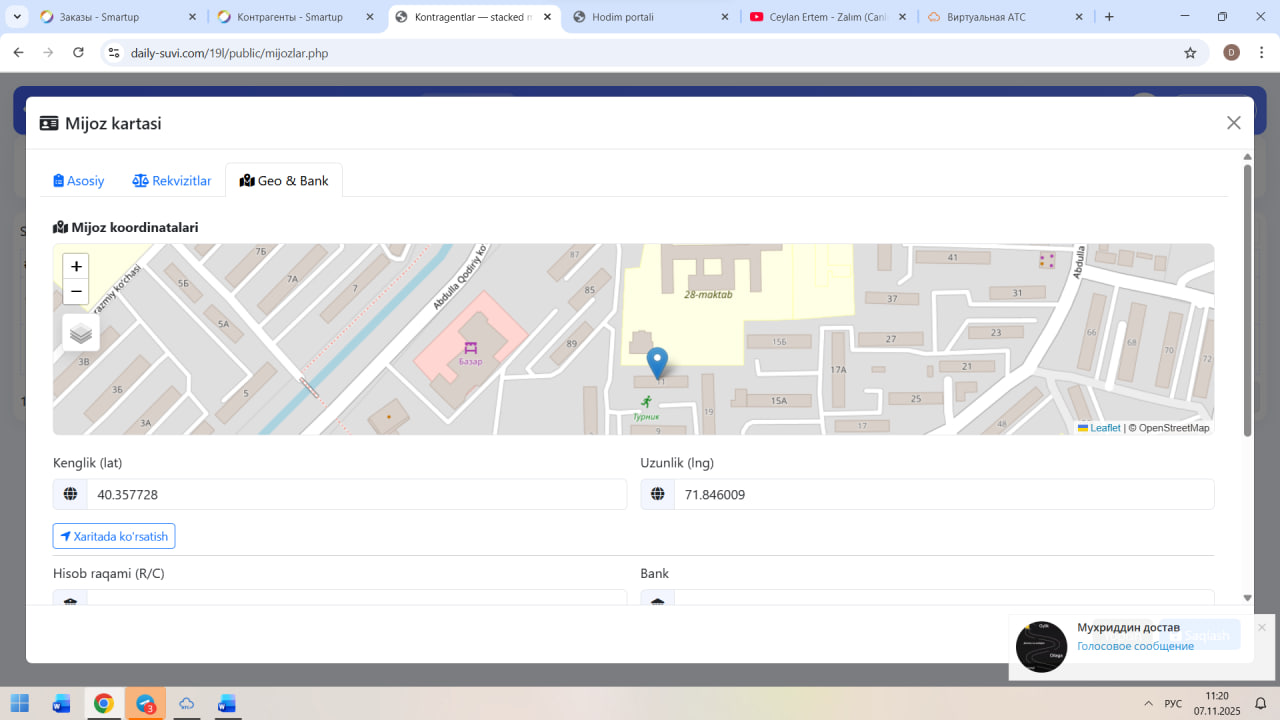Open the Leaflet attribution link

[1104, 428]
